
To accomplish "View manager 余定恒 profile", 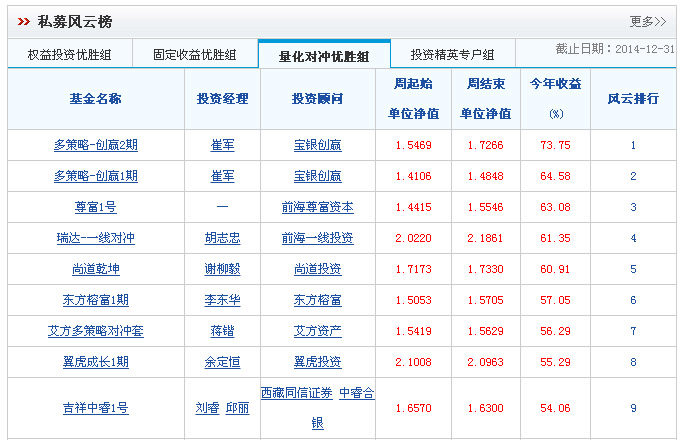I will click(223, 362).
